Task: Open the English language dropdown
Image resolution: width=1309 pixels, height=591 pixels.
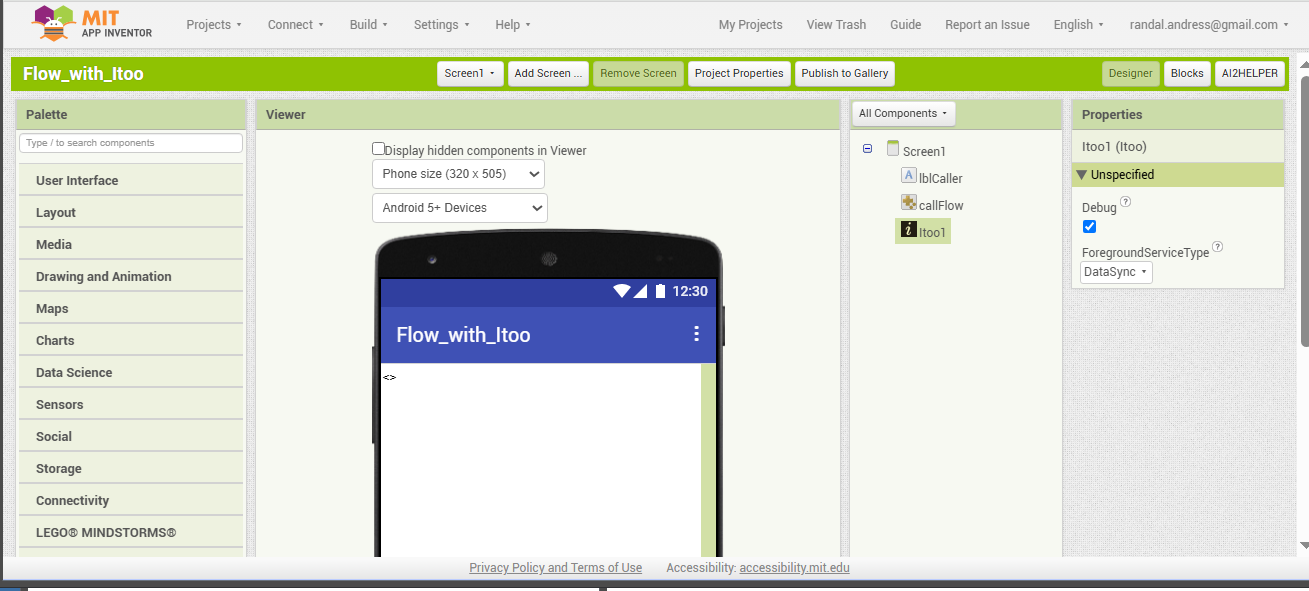Action: pyautogui.click(x=1078, y=25)
